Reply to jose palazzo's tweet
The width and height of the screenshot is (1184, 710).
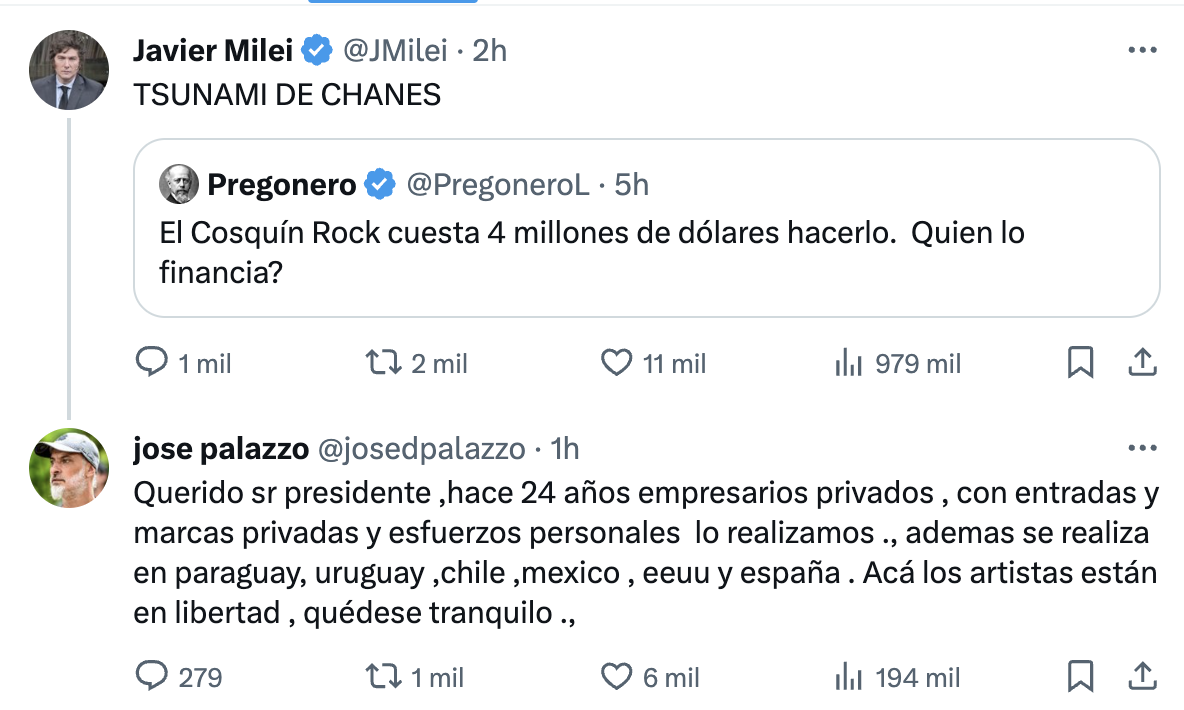[x=151, y=677]
